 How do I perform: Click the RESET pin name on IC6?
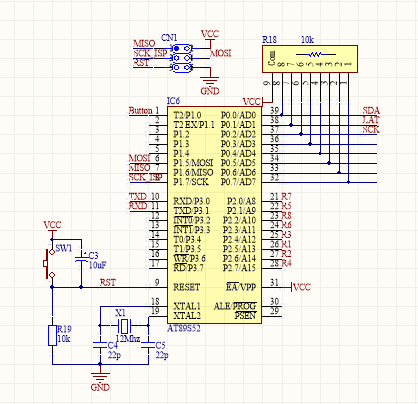(187, 287)
